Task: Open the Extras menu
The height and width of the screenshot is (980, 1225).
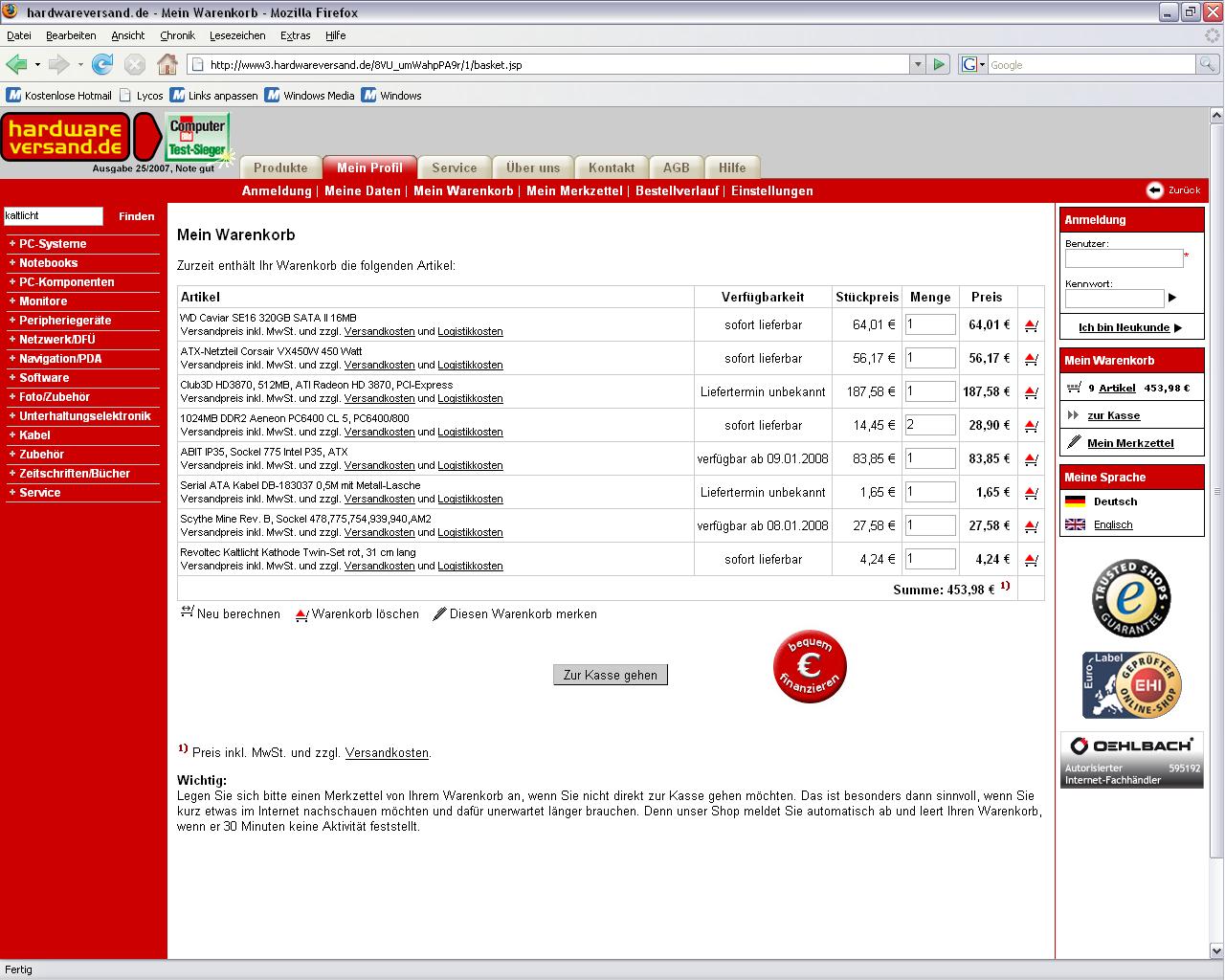Action: 295,35
